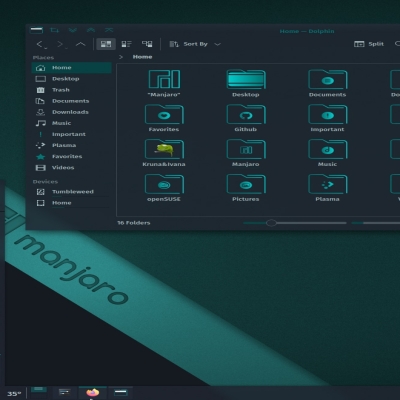The height and width of the screenshot is (400, 400).
Task: Select the Home device under Devices
Action: tap(72, 203)
